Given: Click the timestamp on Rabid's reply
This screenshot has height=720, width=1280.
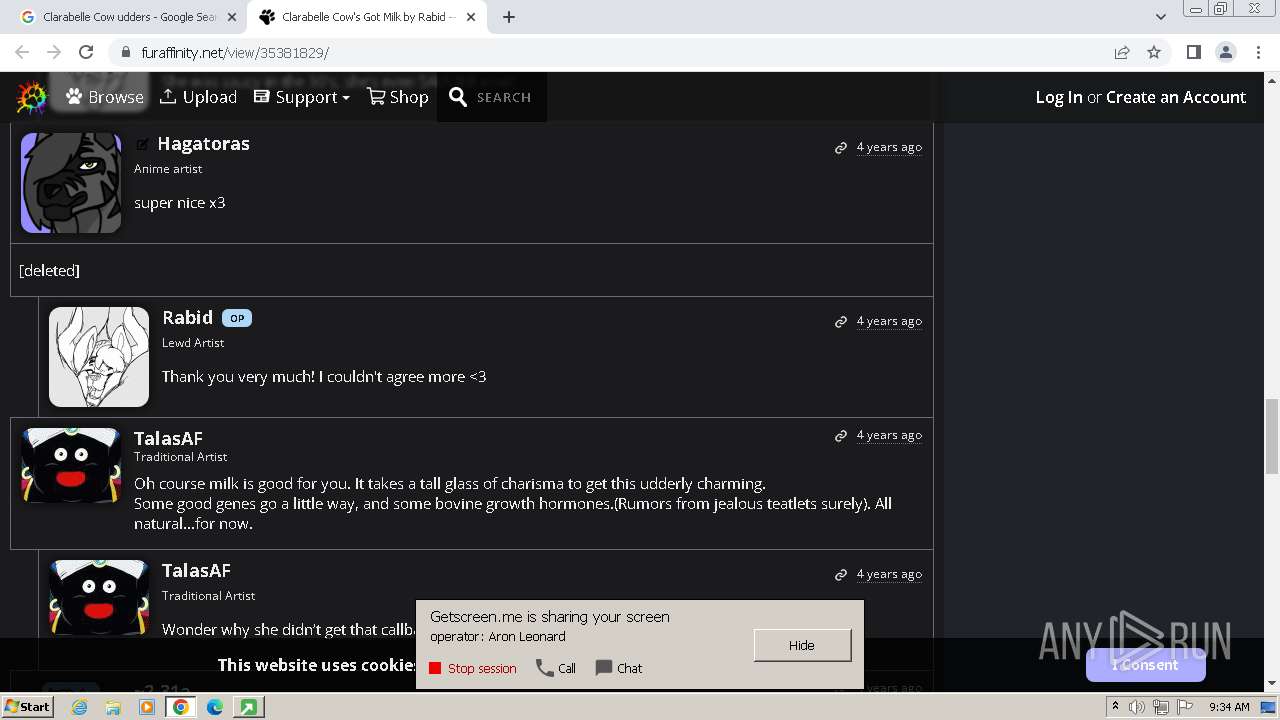Looking at the screenshot, I should [889, 321].
